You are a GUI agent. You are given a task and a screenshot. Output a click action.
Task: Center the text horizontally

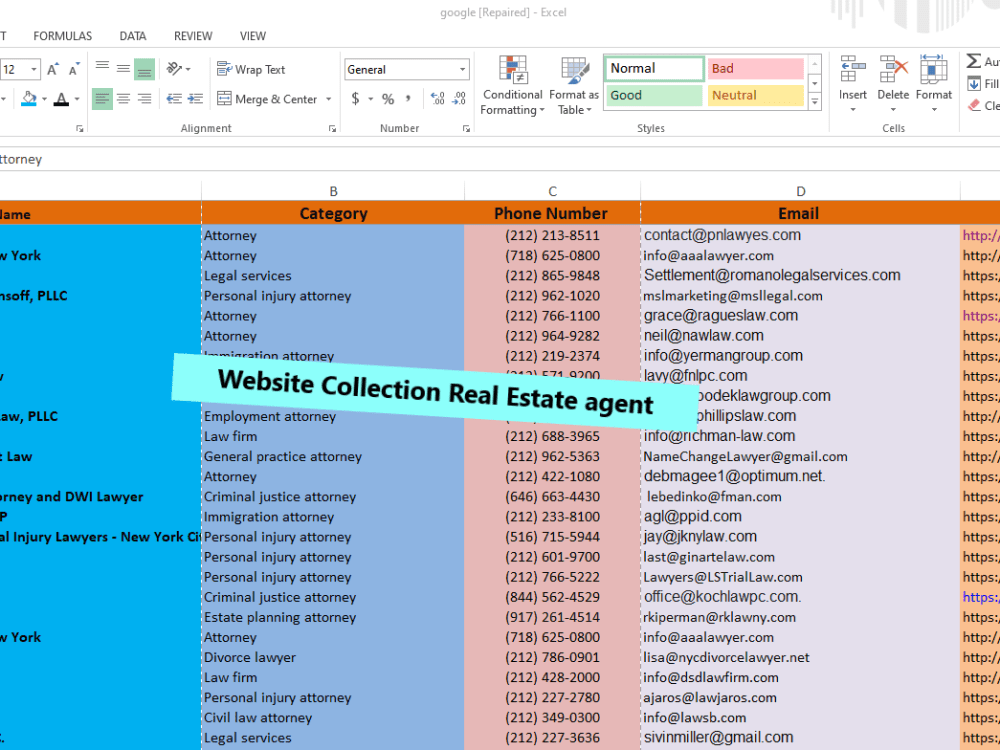point(123,99)
